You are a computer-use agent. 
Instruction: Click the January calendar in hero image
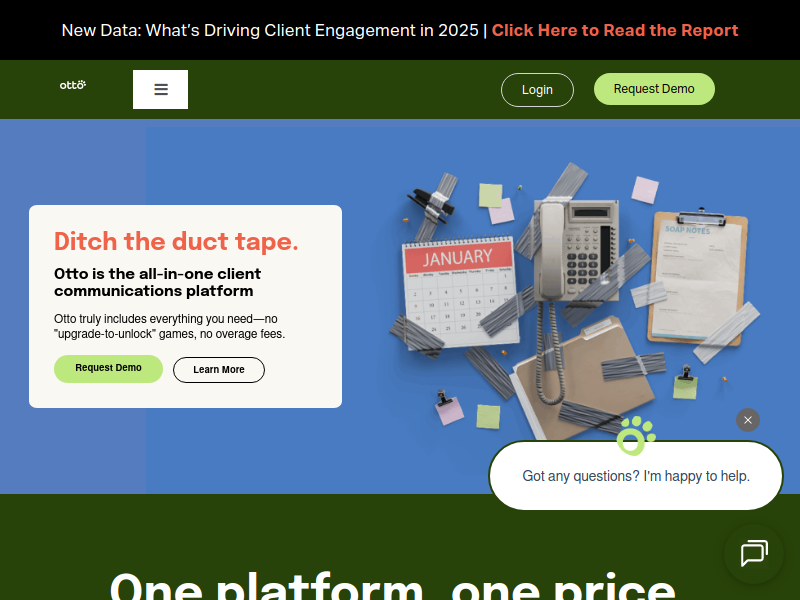[x=460, y=293]
